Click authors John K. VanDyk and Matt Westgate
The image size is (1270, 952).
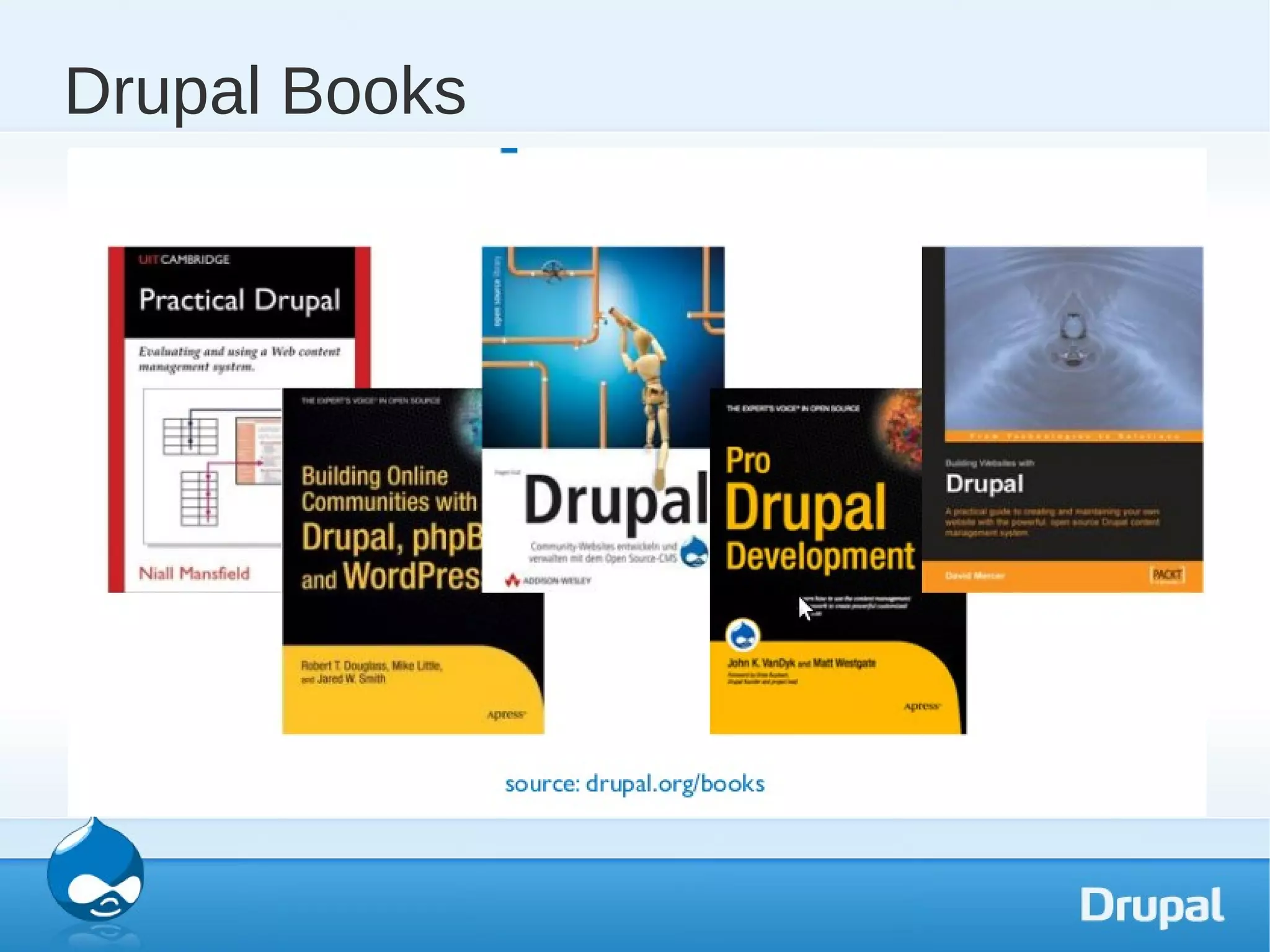tap(801, 663)
